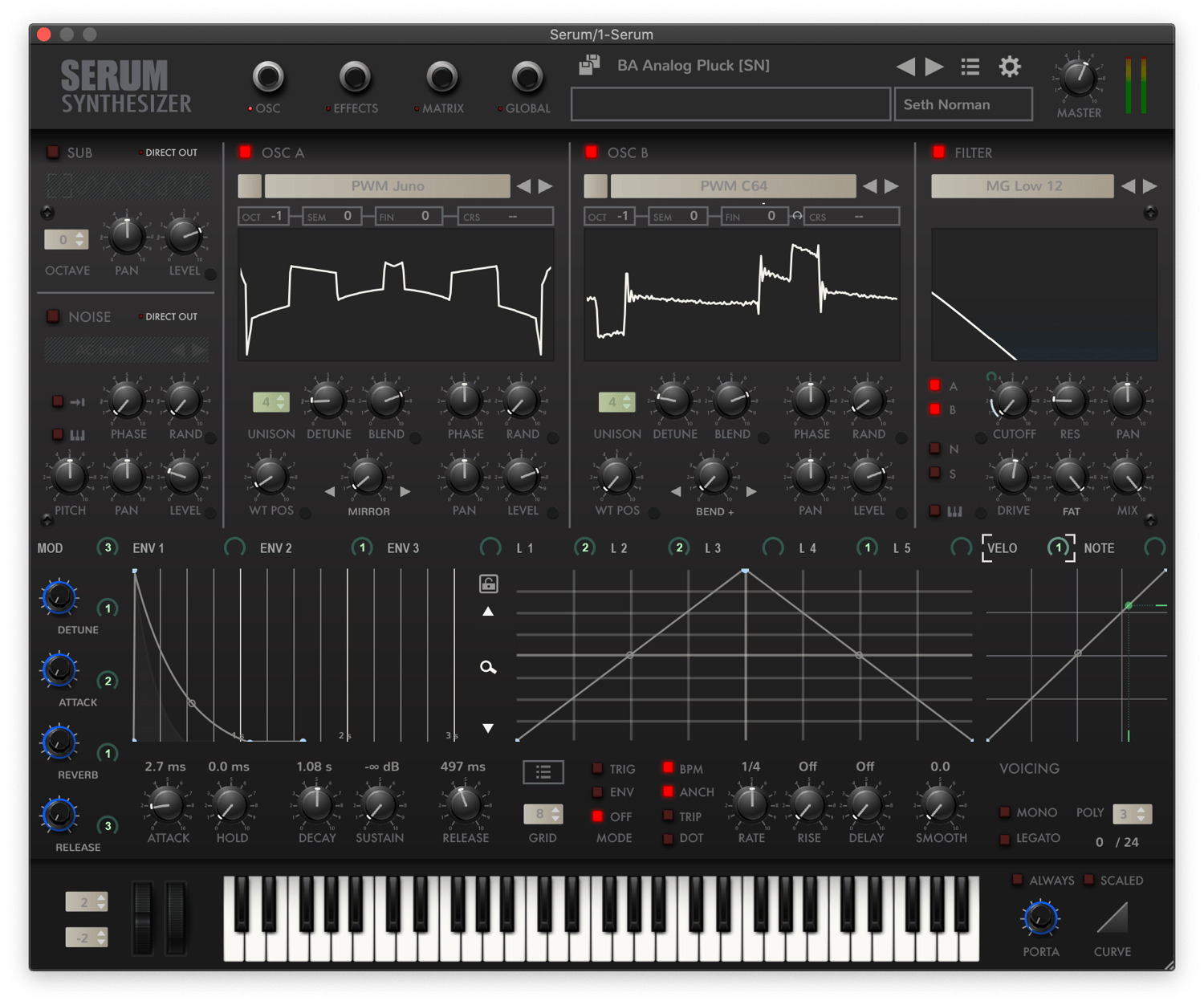Open OSC A wavetable editor thumbnail
Screen dimensions: 1204x1005
[250, 186]
